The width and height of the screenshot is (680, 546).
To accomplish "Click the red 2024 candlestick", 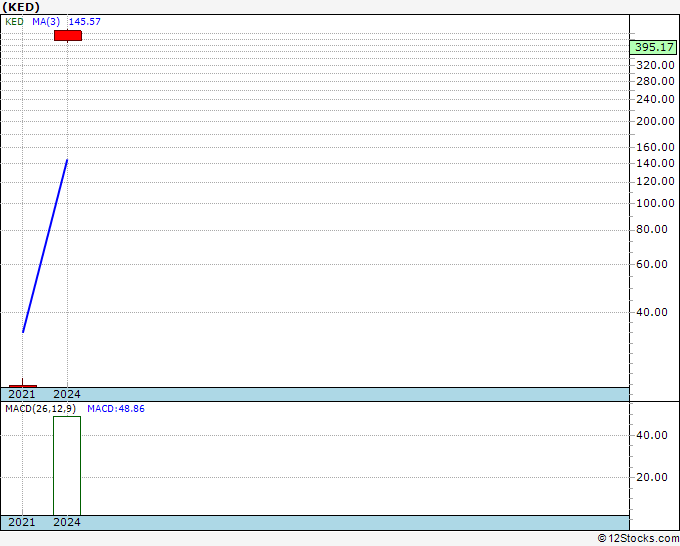I will [x=68, y=36].
